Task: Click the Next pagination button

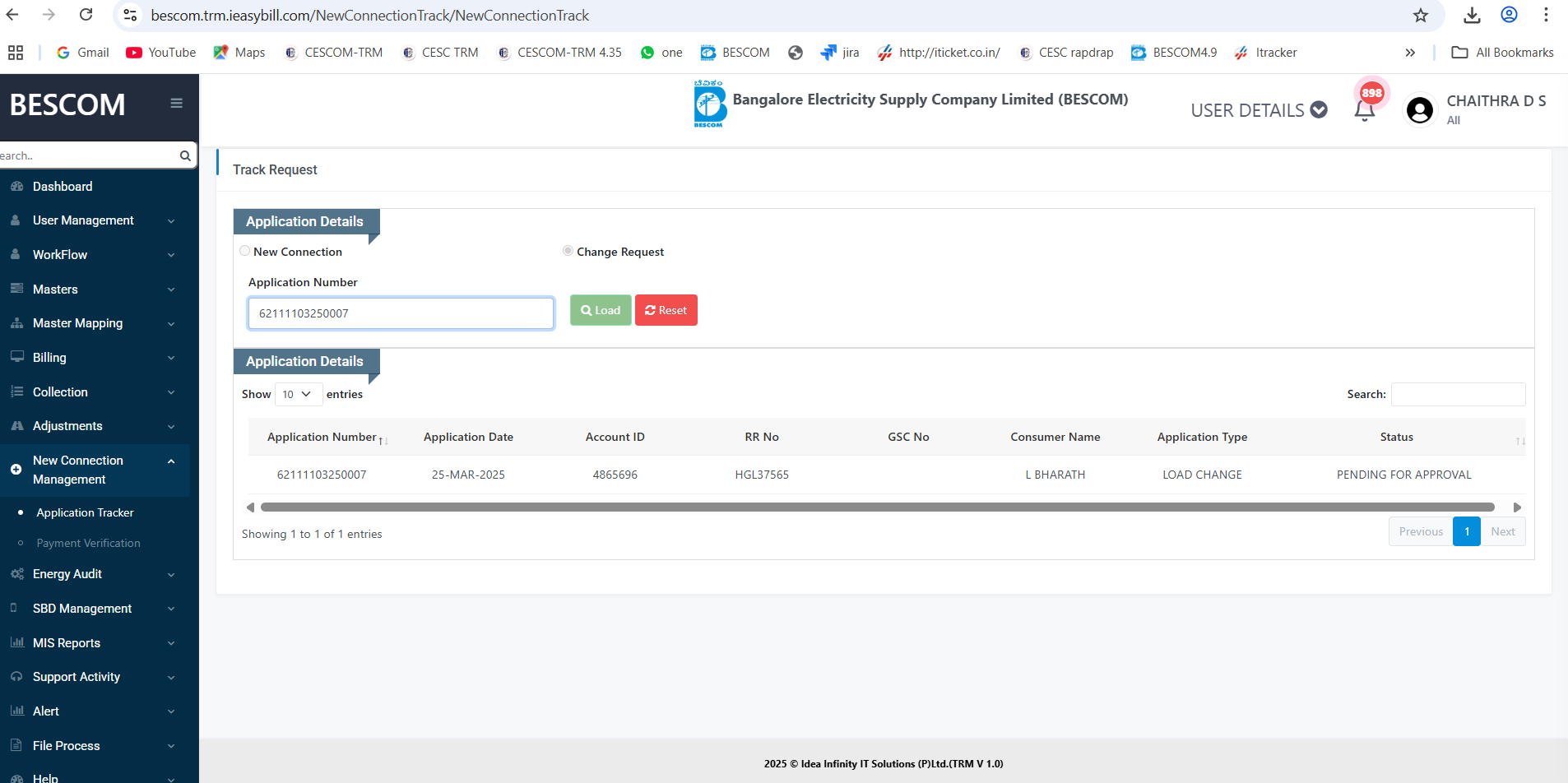Action: coord(1503,531)
